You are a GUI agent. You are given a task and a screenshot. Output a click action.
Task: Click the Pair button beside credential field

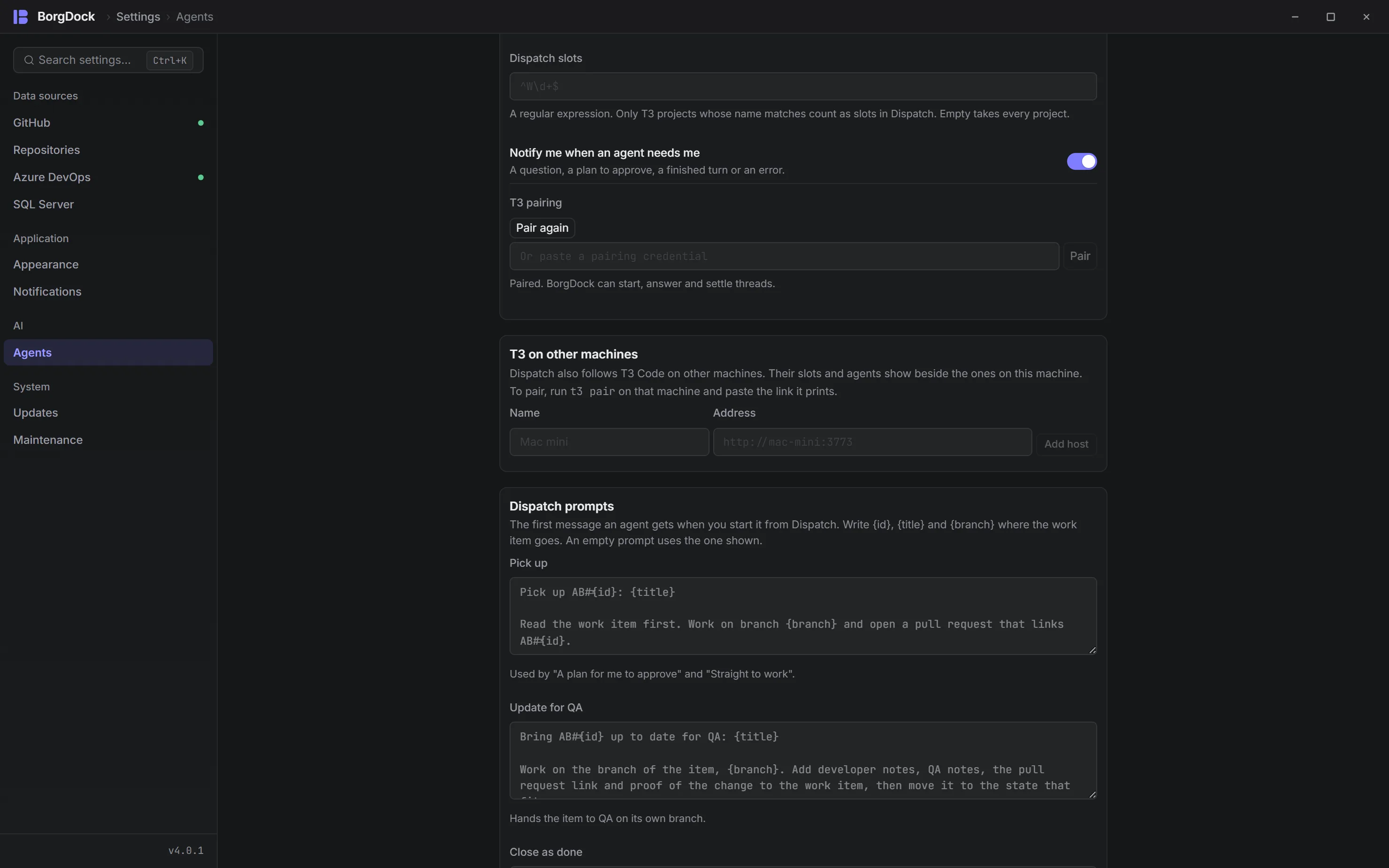(x=1080, y=256)
